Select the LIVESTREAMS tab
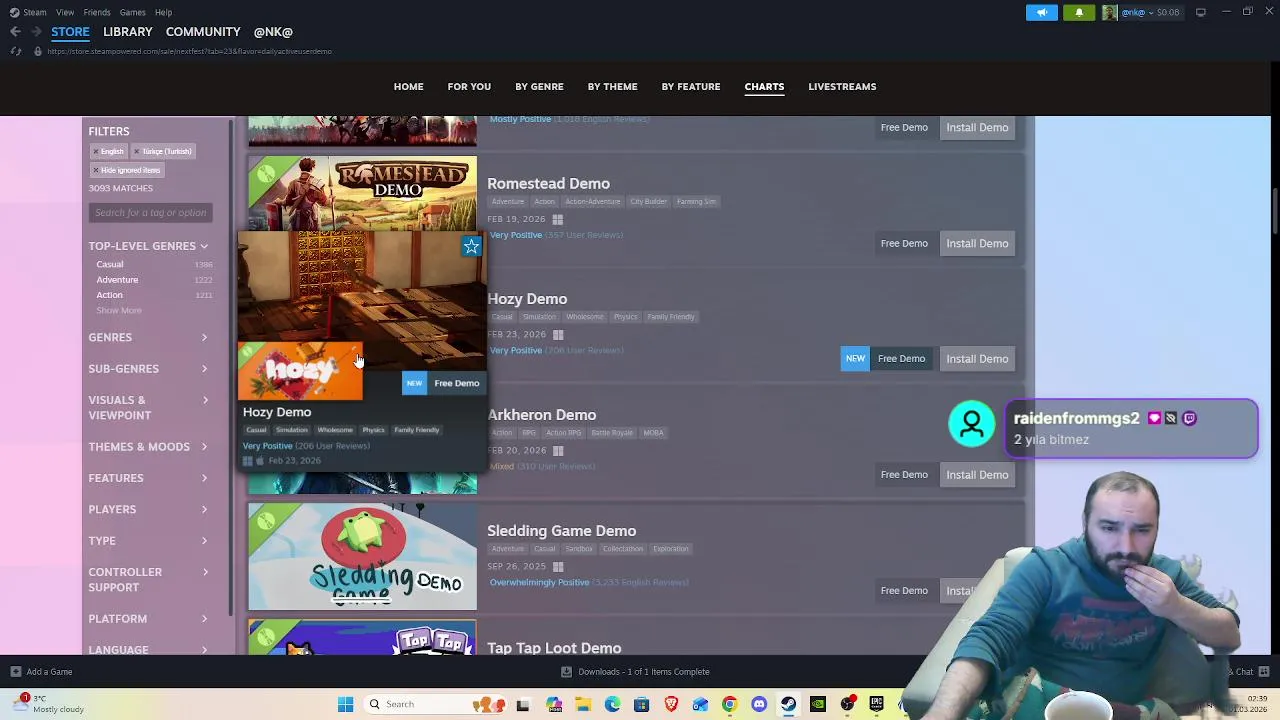This screenshot has height=720, width=1280. point(842,87)
